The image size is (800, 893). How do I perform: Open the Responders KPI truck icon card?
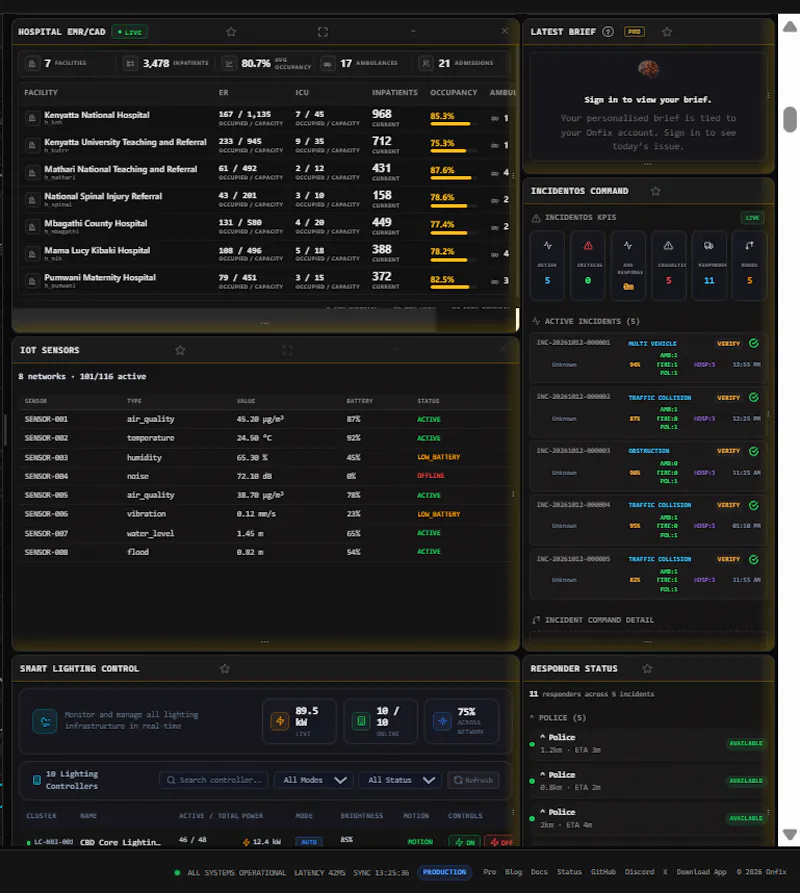click(x=709, y=265)
